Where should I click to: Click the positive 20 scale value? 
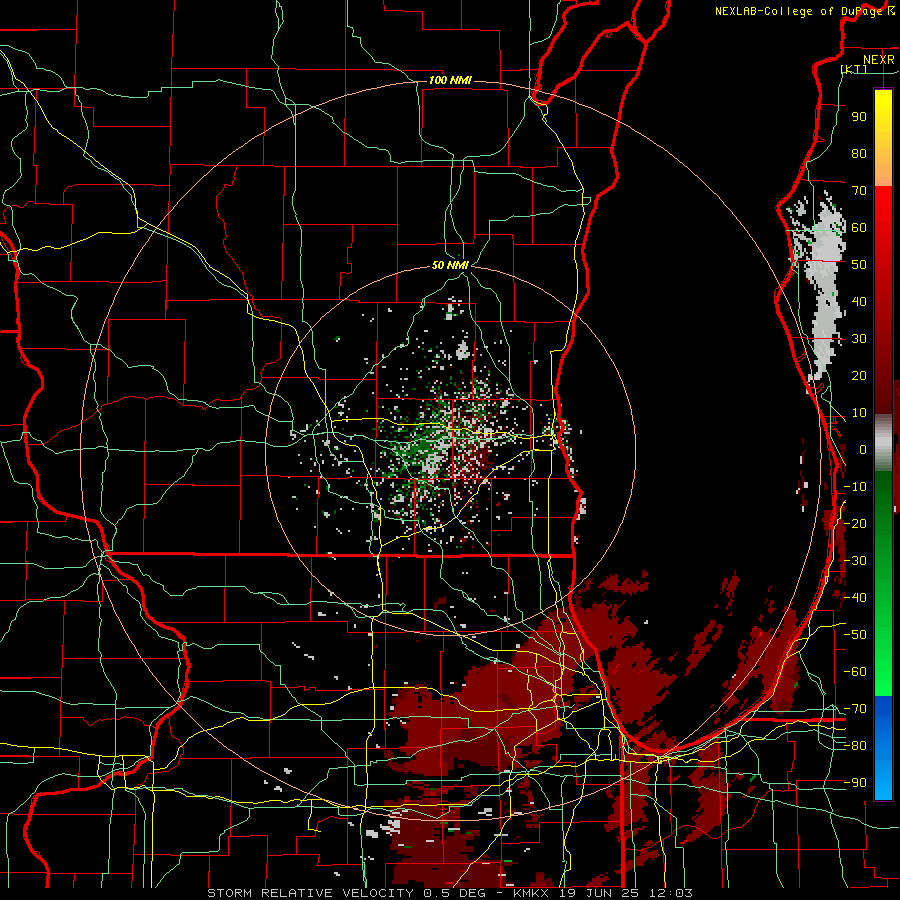pos(859,376)
